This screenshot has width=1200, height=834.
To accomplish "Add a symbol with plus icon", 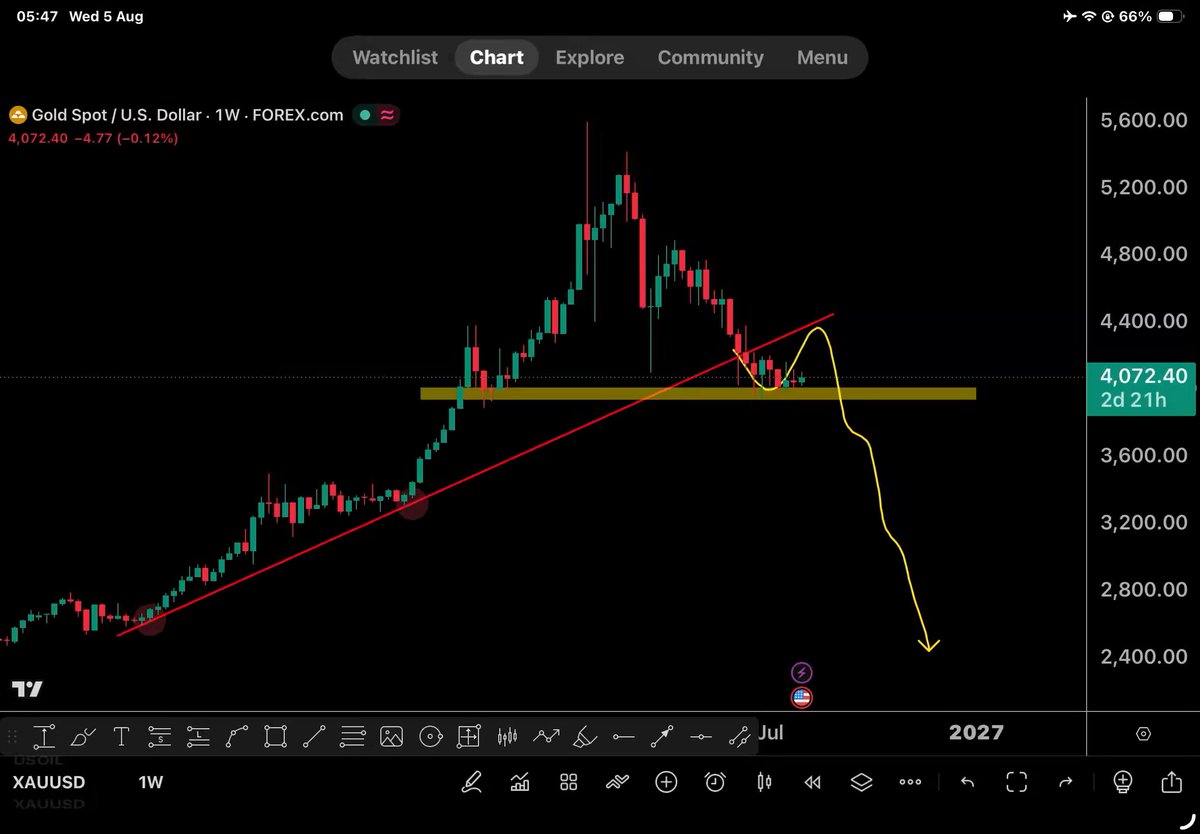I will [666, 783].
